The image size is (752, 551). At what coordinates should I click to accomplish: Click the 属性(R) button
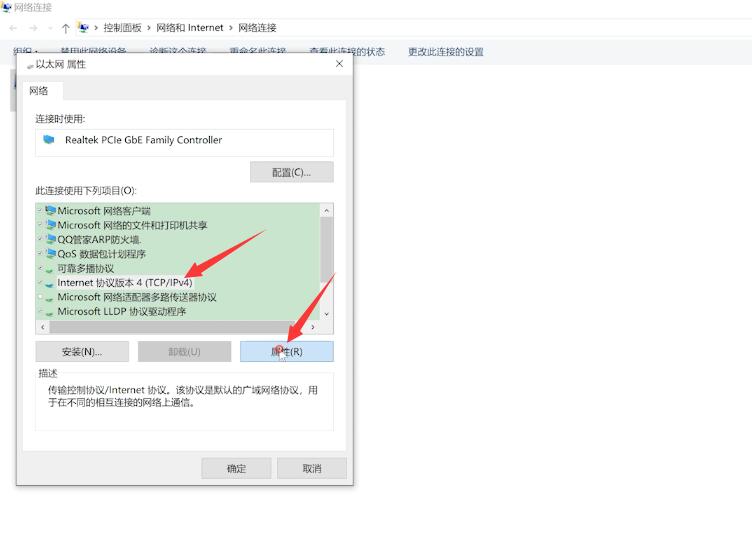point(287,352)
